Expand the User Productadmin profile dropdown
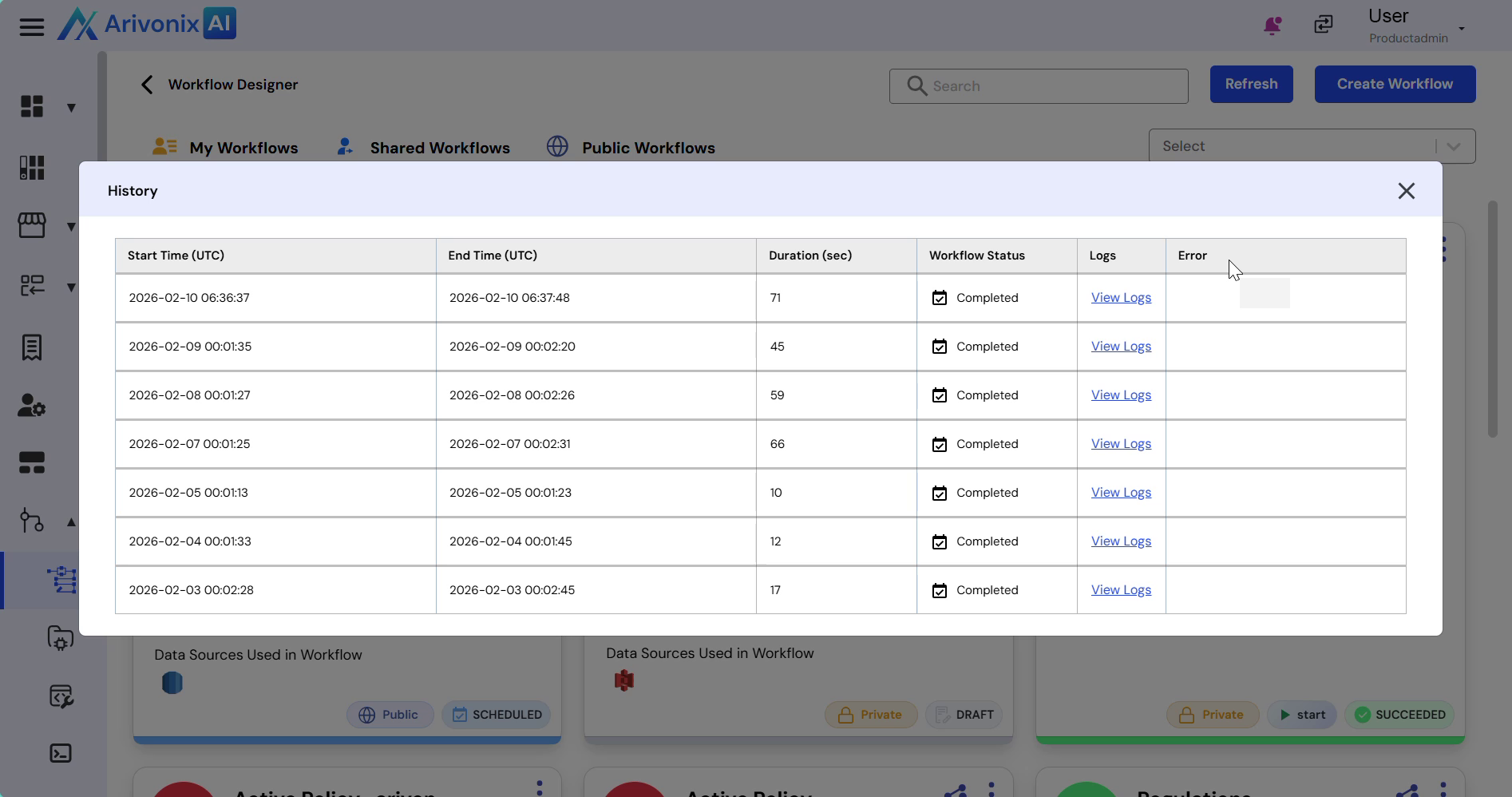This screenshot has width=1512, height=797. (x=1461, y=29)
